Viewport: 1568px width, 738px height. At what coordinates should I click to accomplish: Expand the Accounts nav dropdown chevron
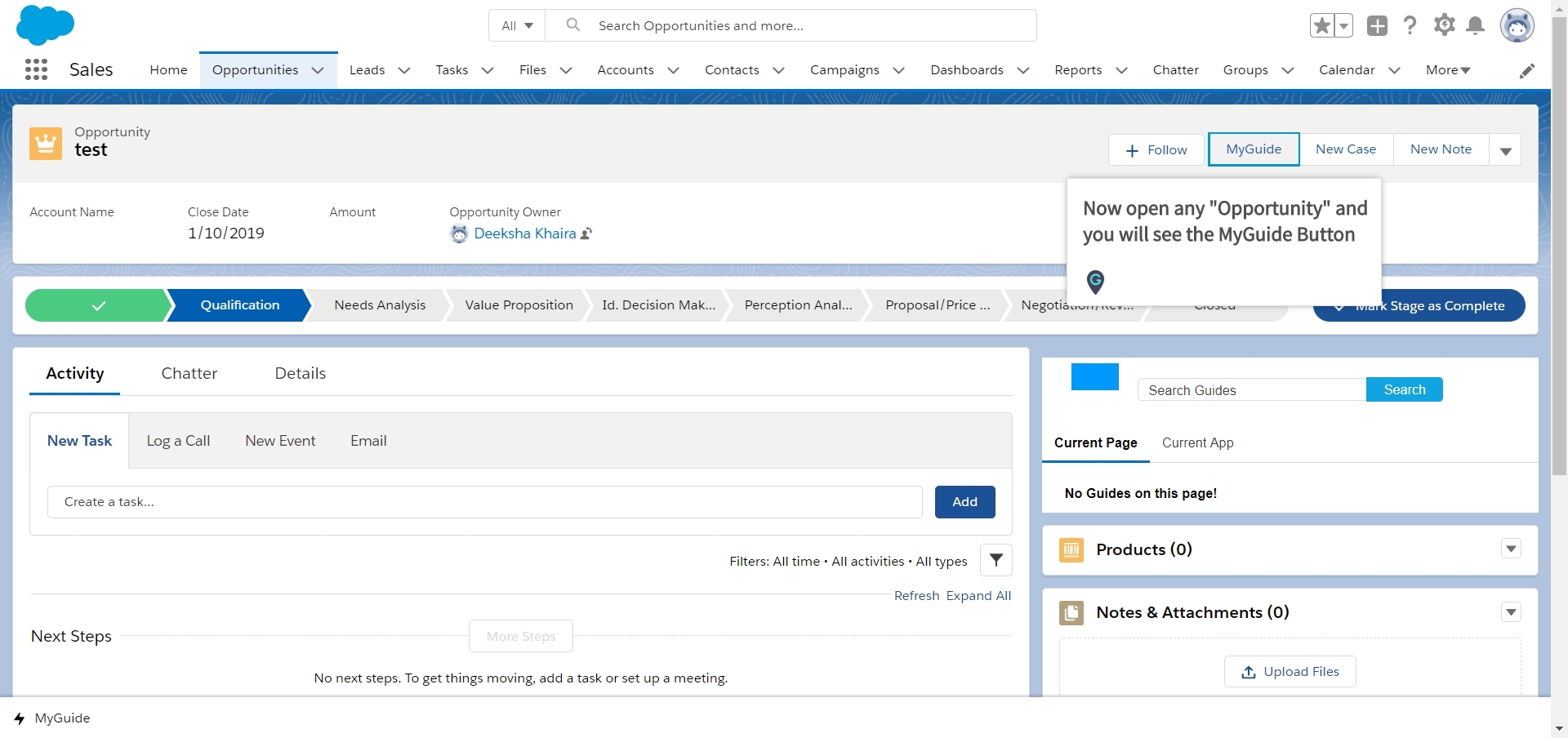click(x=673, y=70)
